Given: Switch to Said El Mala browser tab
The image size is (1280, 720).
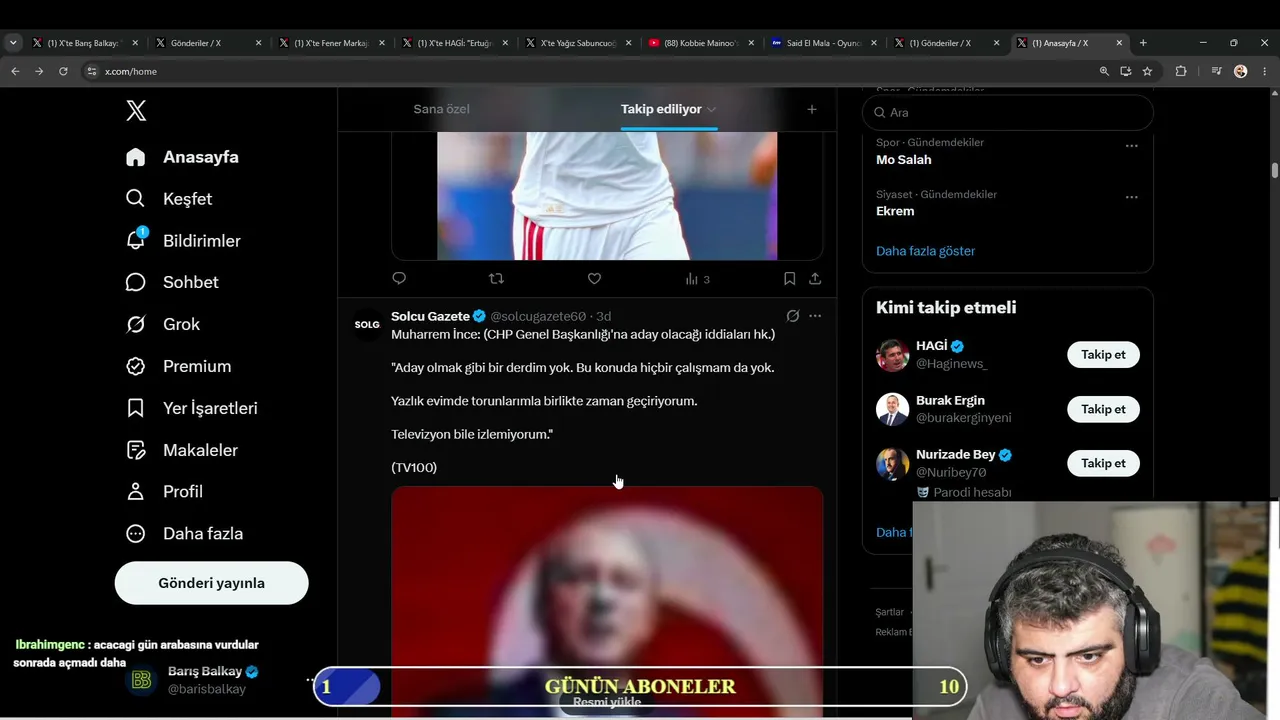Looking at the screenshot, I should [824, 43].
